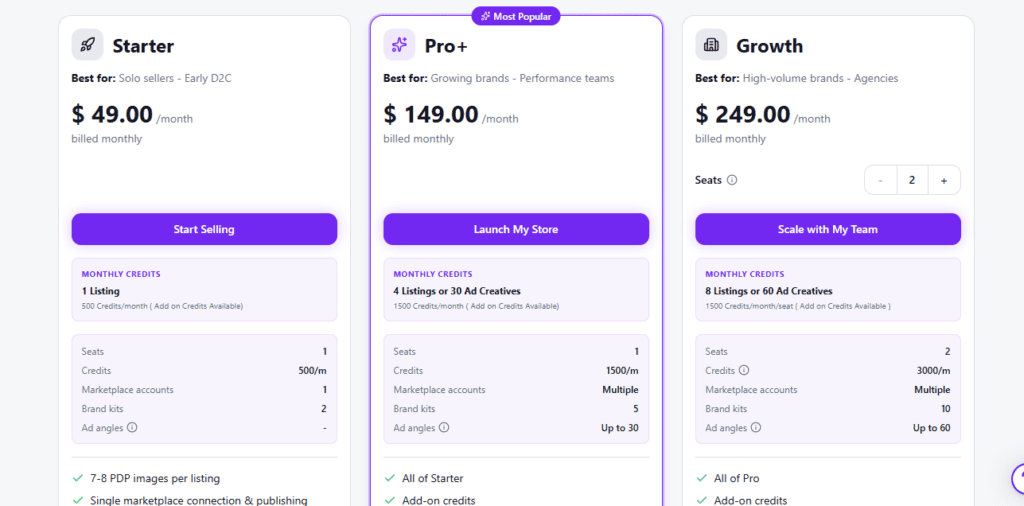Viewport: 1024px width, 506px height.
Task: Click the Starter plan rocket icon
Action: point(87,45)
